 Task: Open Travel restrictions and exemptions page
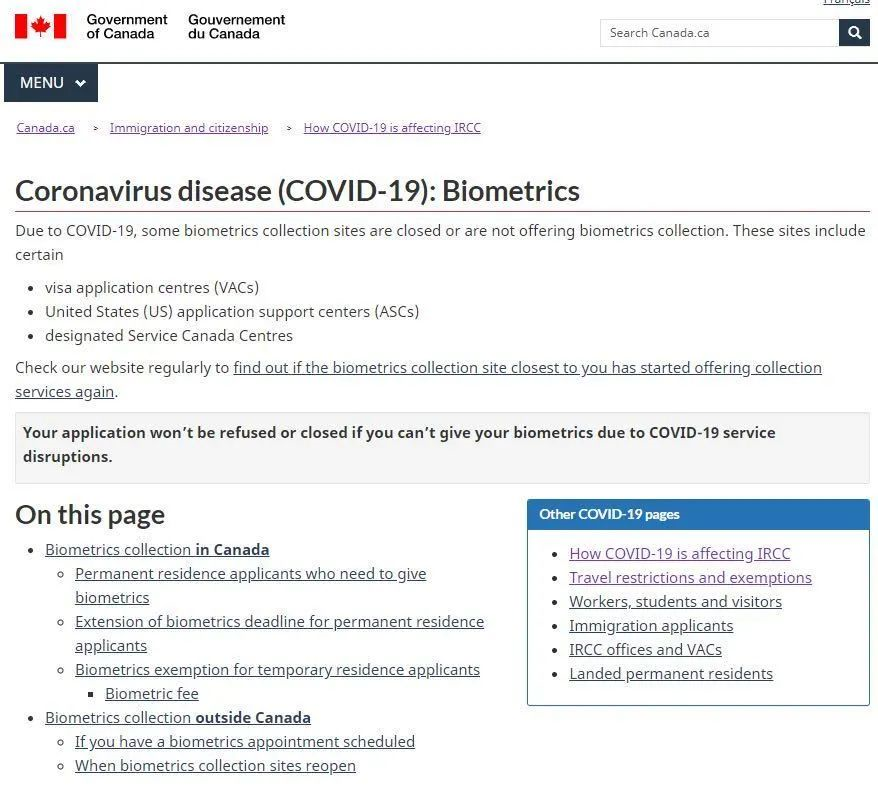(690, 578)
